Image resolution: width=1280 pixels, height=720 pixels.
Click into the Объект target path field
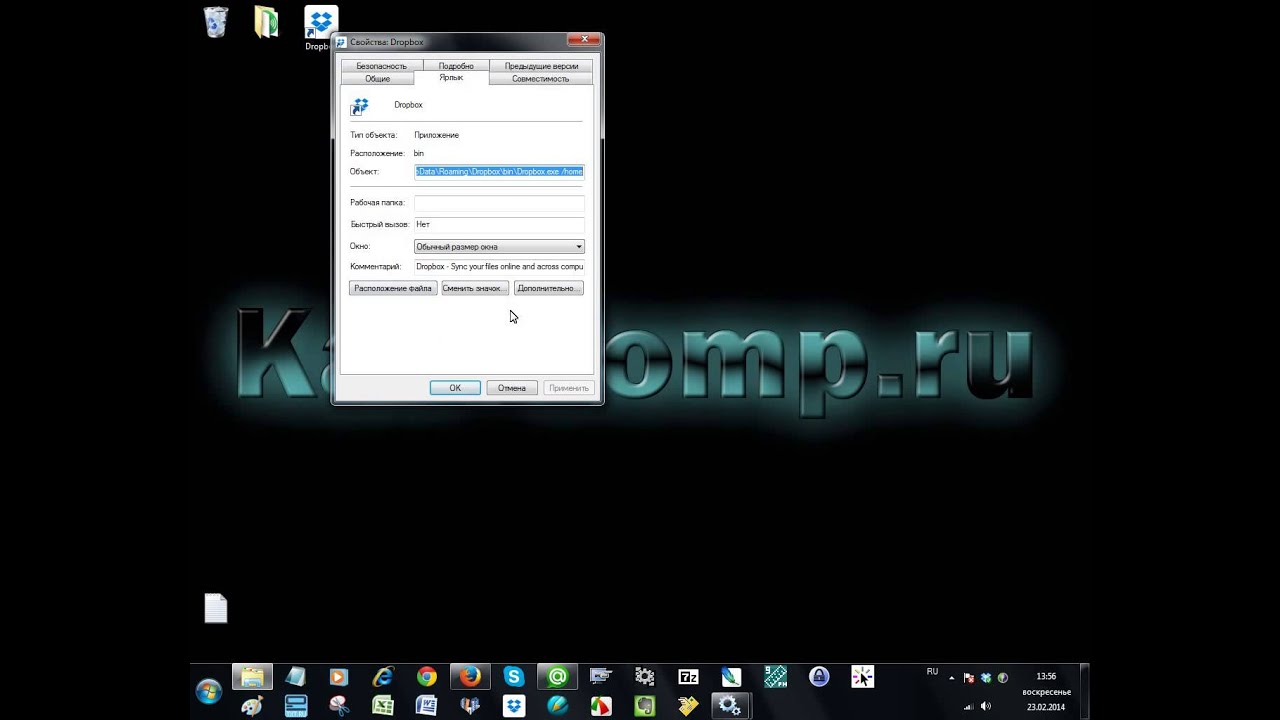tap(499, 171)
